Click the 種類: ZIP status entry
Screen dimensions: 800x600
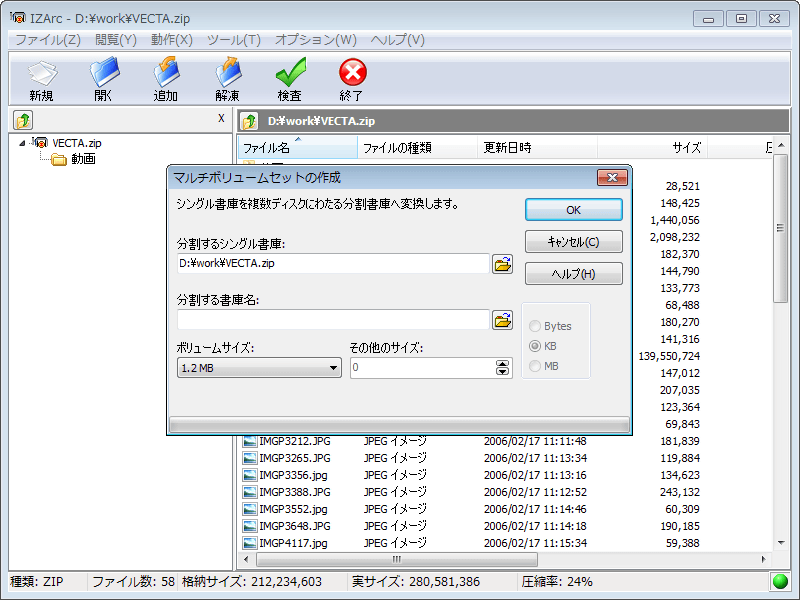[37, 582]
